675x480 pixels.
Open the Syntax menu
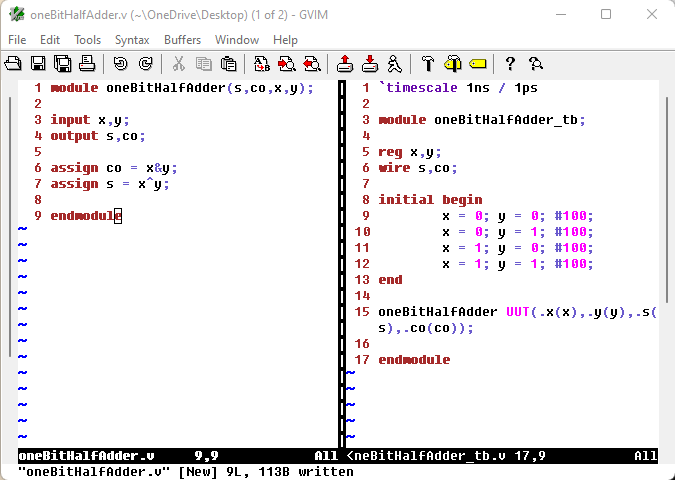tap(132, 40)
